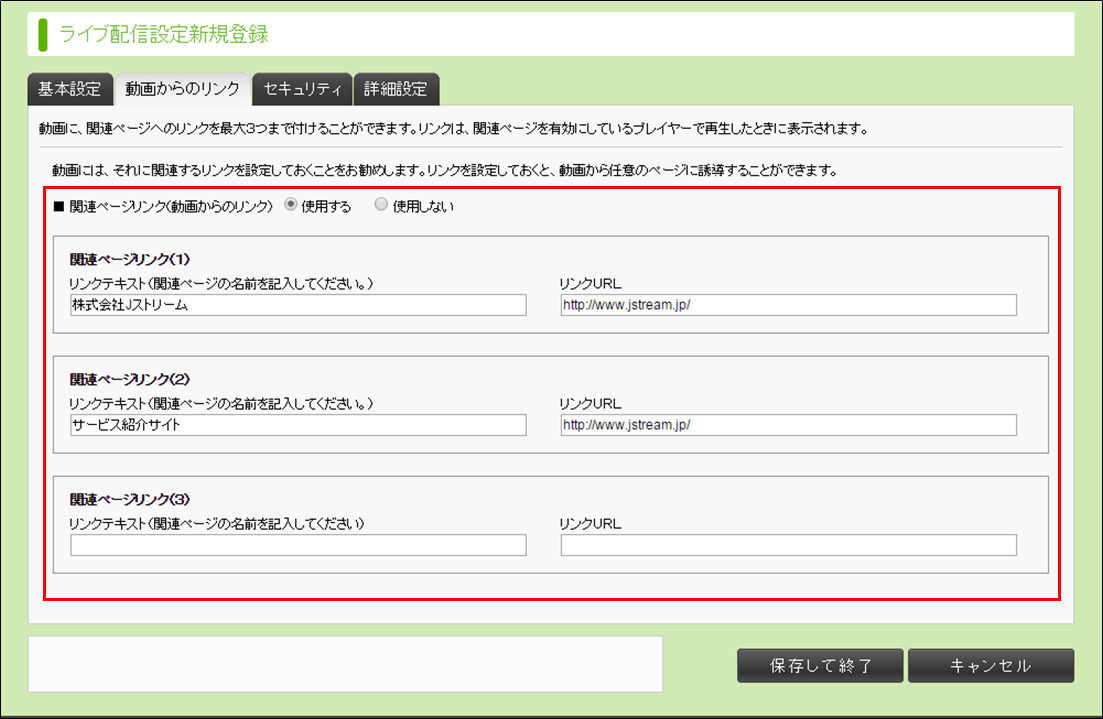Click the リンクURL label in section (2)

pos(590,404)
